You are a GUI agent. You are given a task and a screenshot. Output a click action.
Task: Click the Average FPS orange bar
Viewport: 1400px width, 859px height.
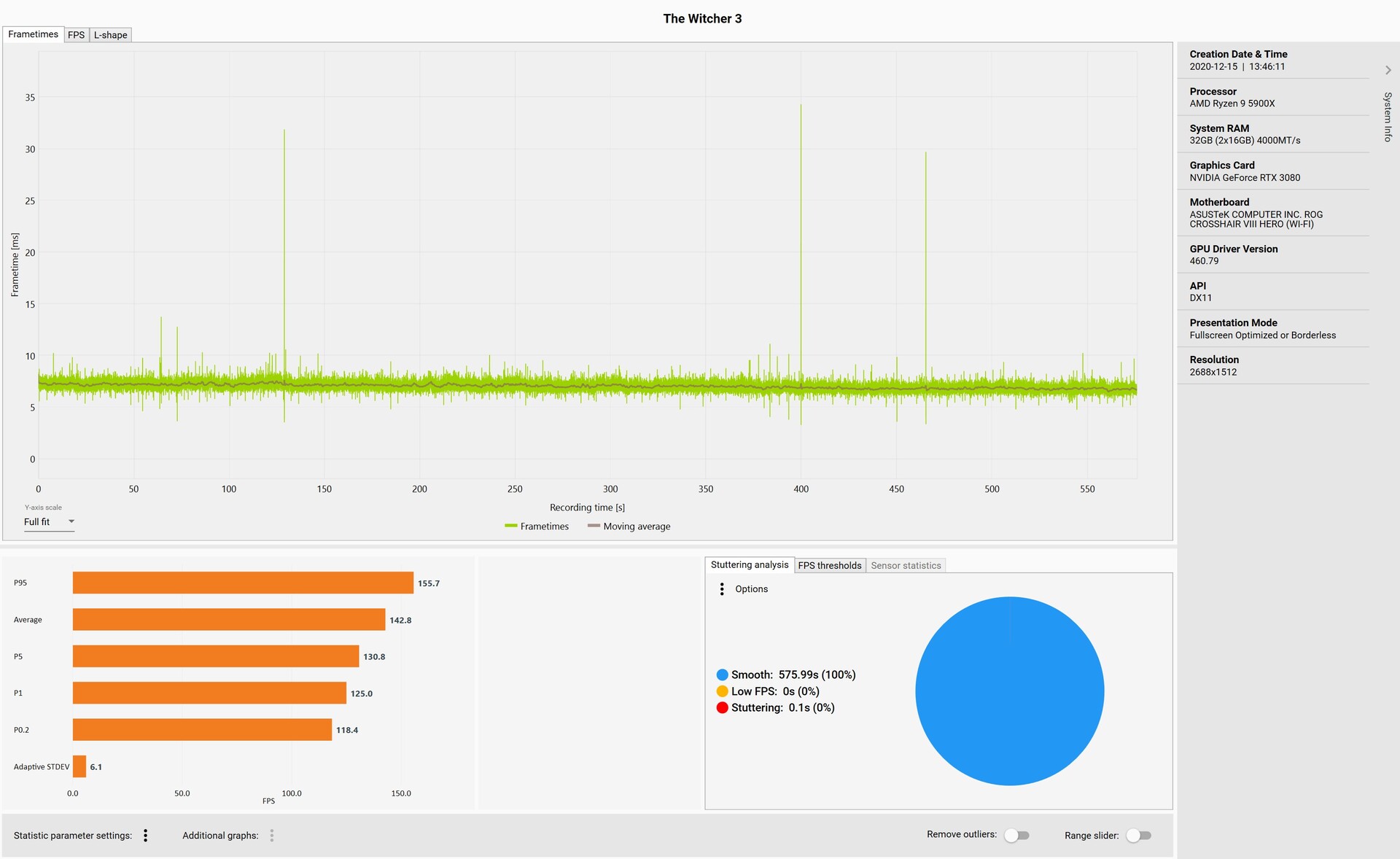(228, 620)
